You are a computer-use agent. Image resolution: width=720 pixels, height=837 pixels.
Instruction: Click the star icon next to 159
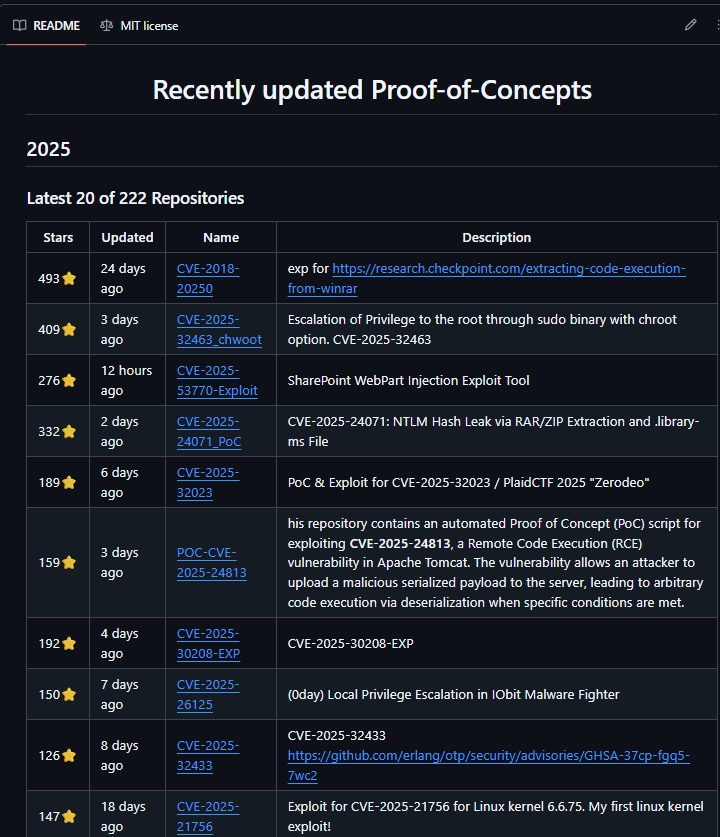point(69,563)
